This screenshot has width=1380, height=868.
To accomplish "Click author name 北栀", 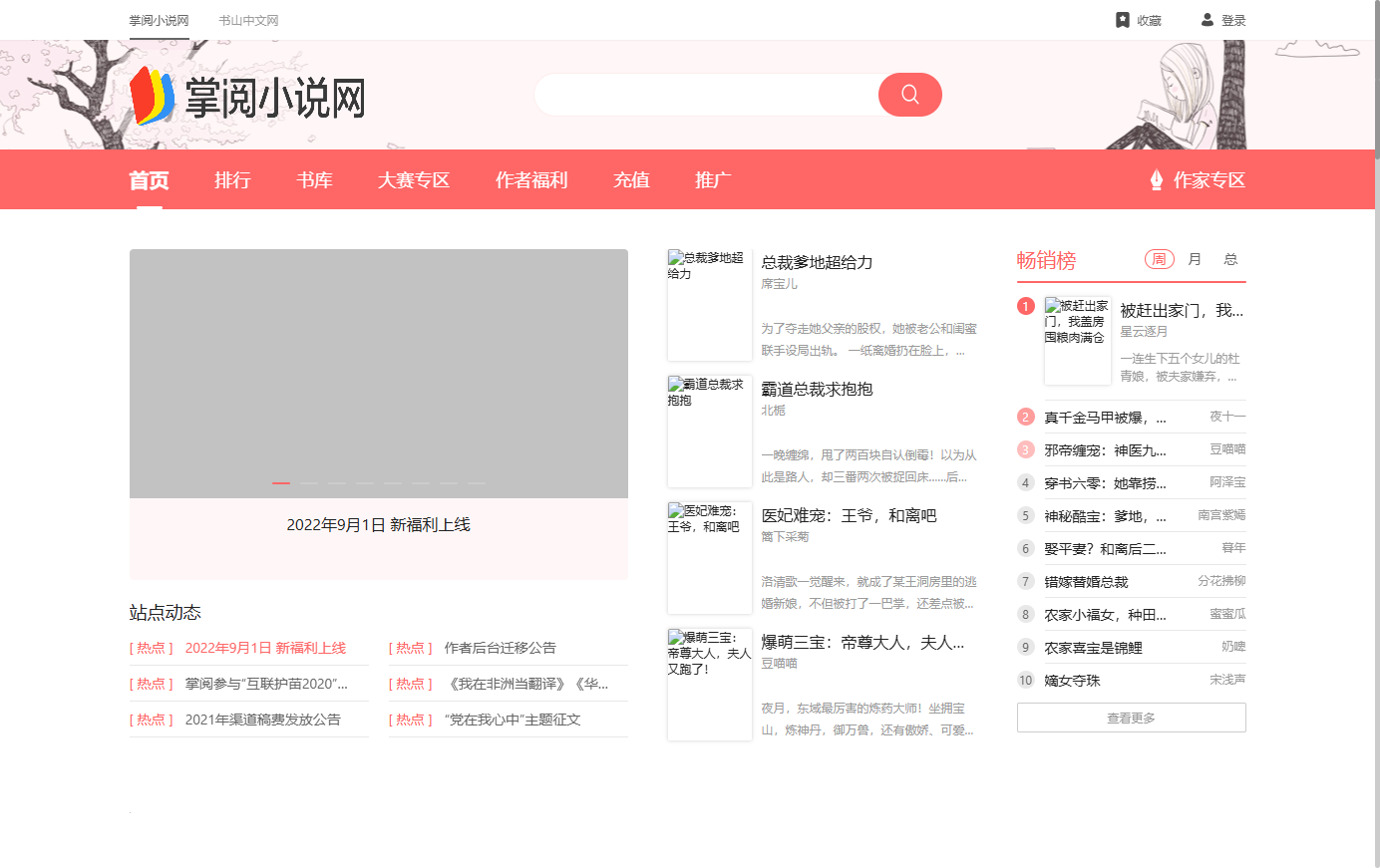I will click(x=773, y=411).
